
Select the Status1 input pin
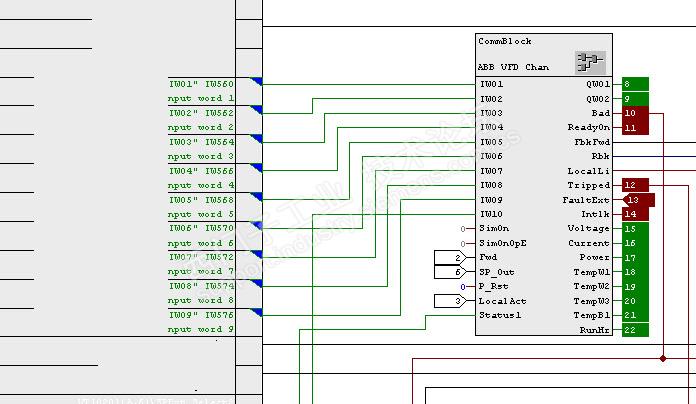point(500,315)
